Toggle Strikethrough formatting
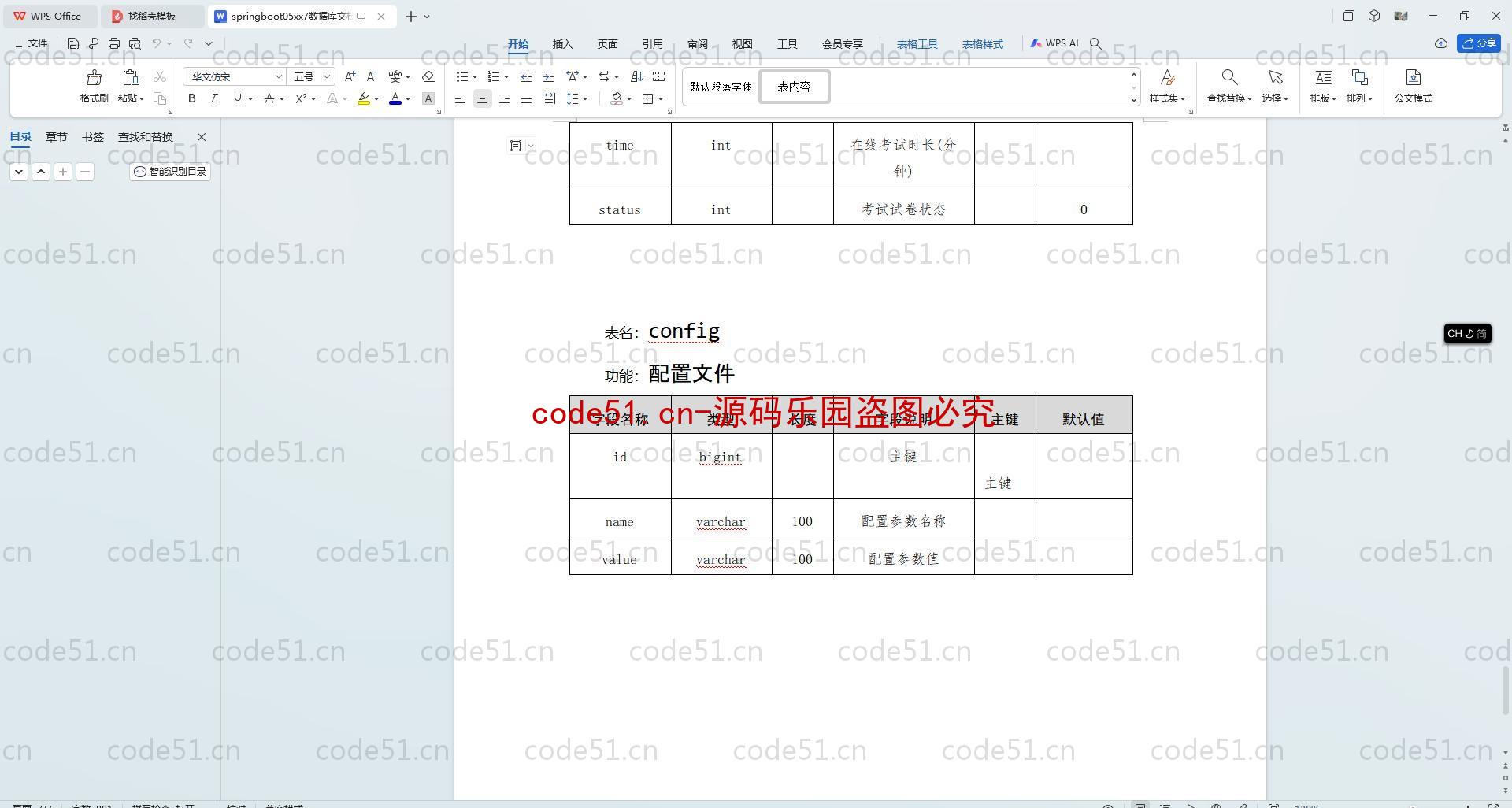 tap(269, 98)
